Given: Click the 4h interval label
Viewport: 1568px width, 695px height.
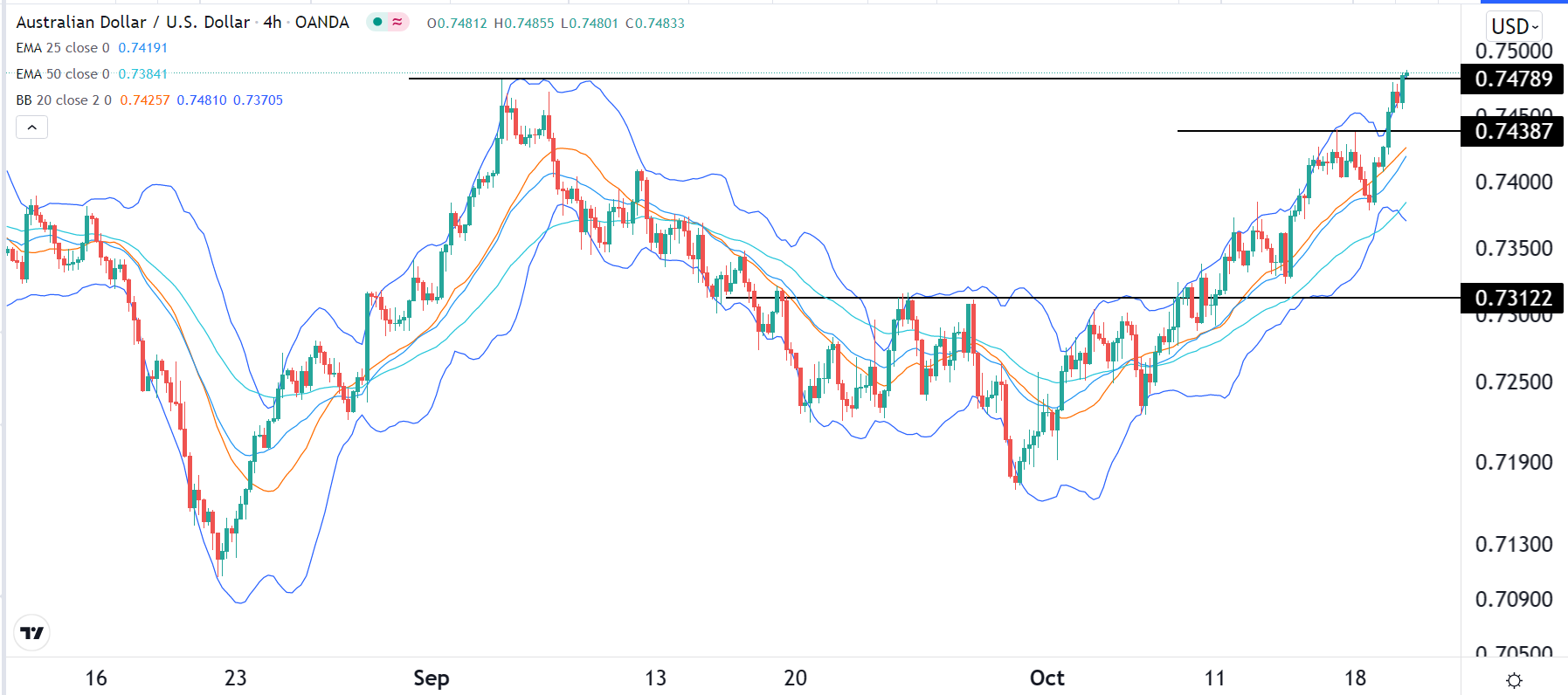Looking at the screenshot, I should 273,22.
